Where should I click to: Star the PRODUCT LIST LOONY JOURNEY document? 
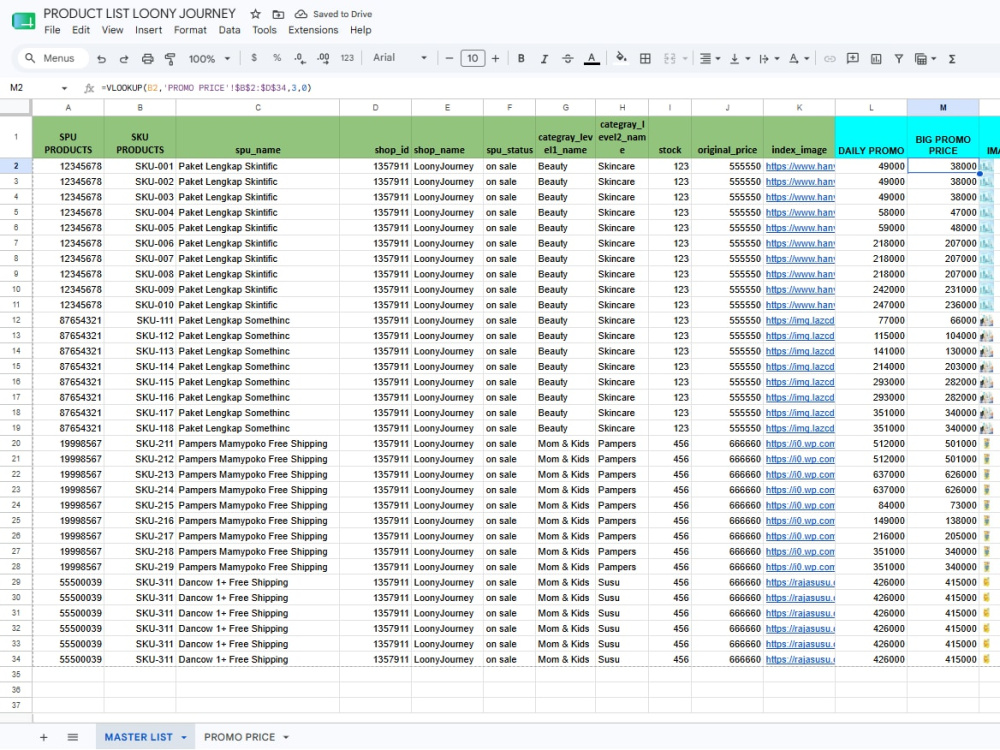click(256, 14)
